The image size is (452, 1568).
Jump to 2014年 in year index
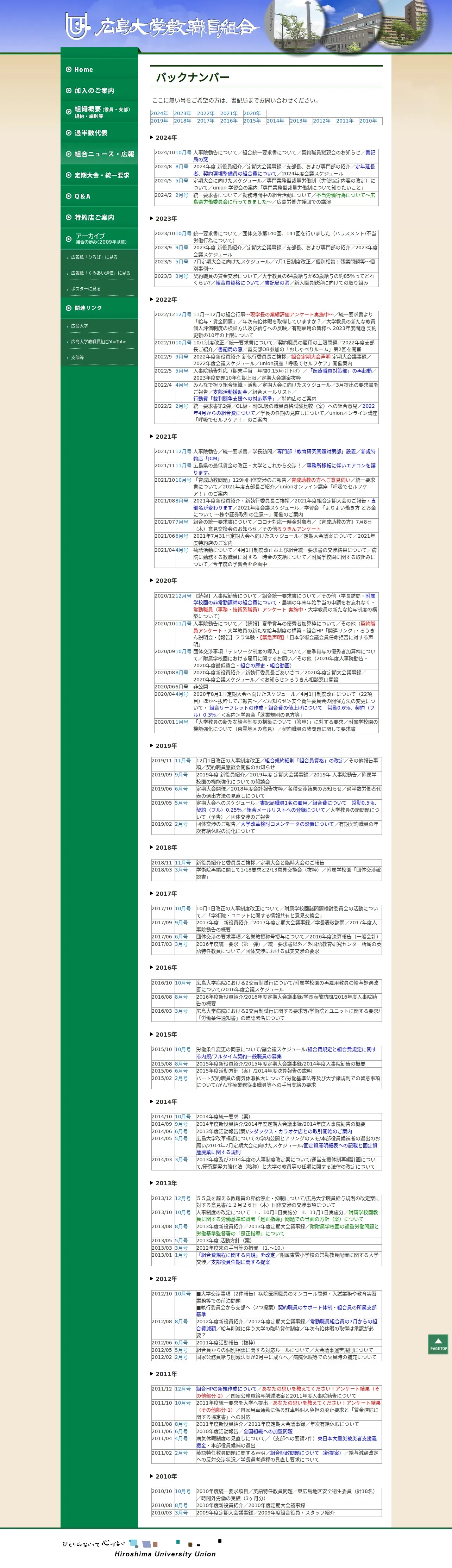[275, 120]
